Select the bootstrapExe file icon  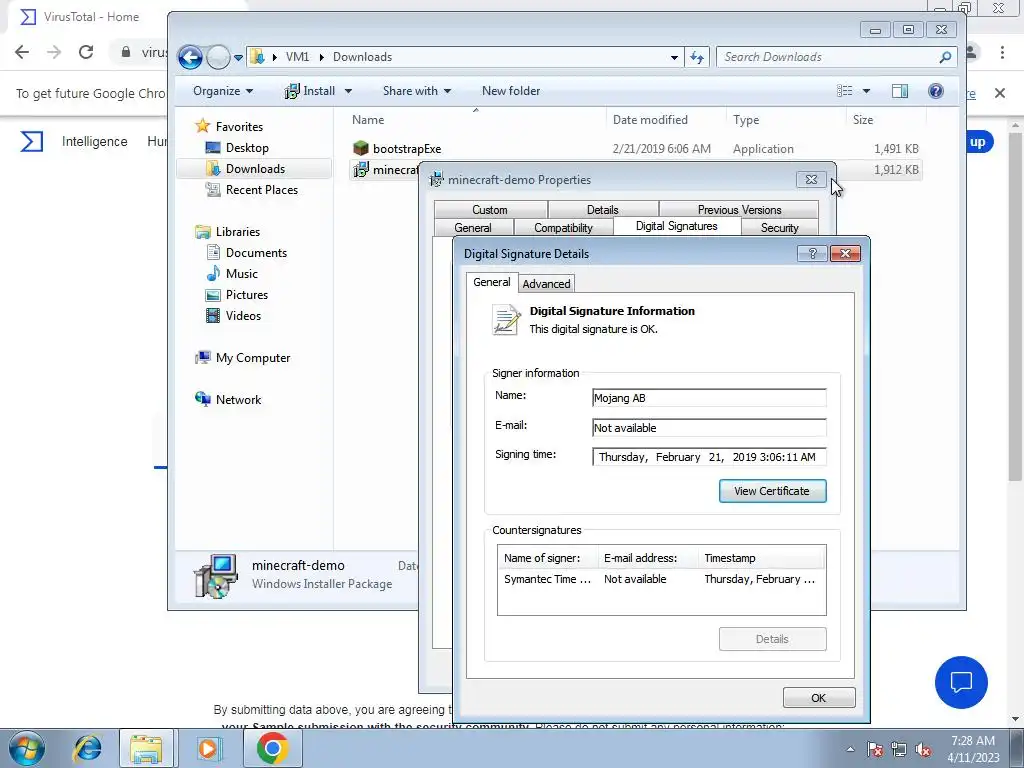(360, 148)
